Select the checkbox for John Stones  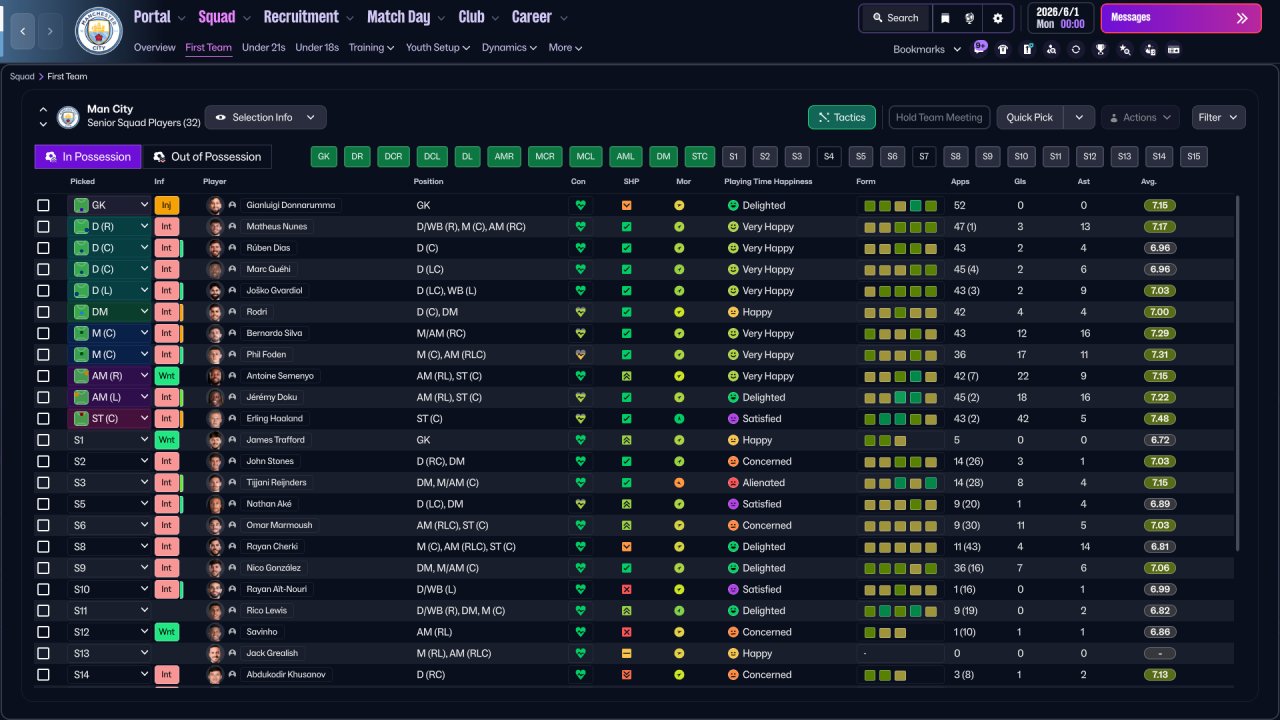point(43,461)
